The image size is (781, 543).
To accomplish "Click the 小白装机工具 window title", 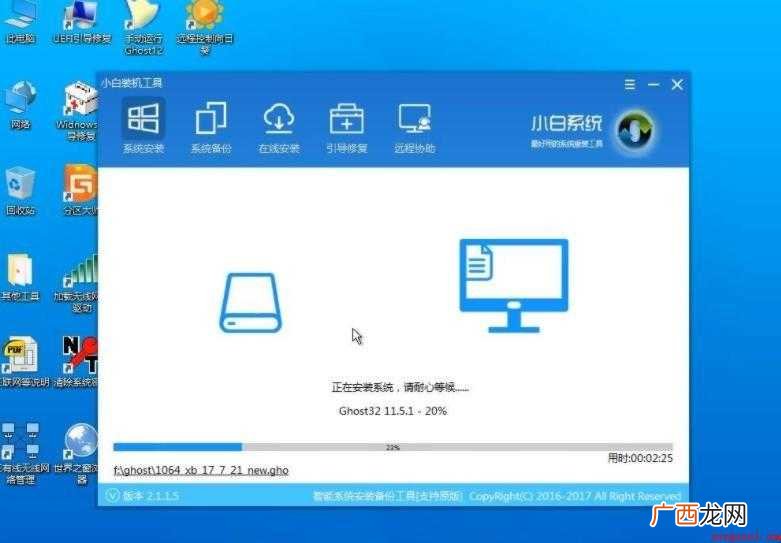I will 132,83.
